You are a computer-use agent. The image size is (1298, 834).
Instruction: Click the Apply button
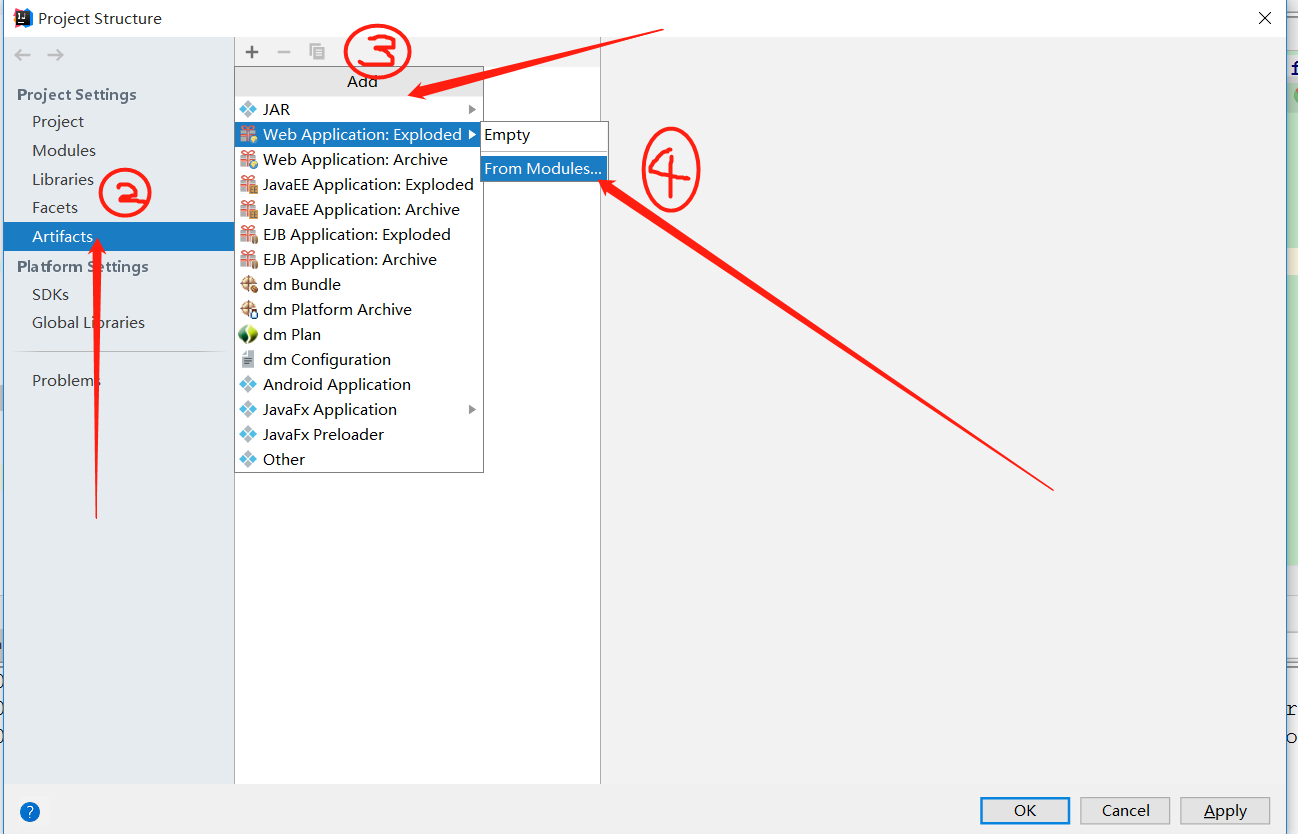click(1225, 810)
